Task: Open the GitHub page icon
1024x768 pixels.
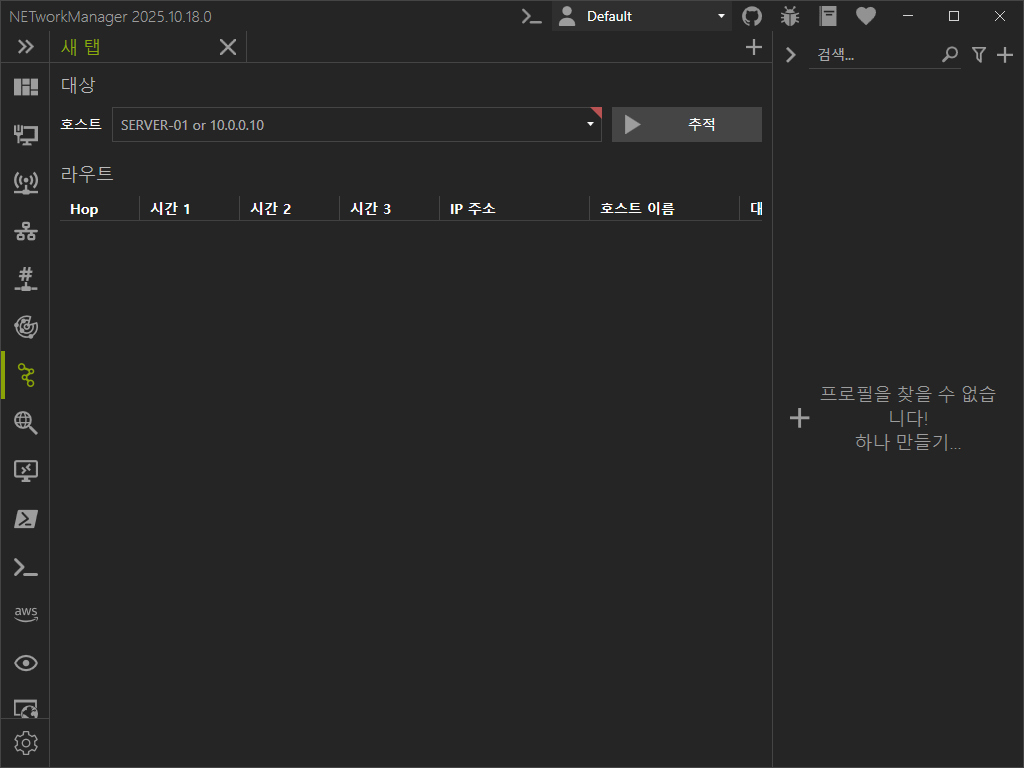Action: 752,16
